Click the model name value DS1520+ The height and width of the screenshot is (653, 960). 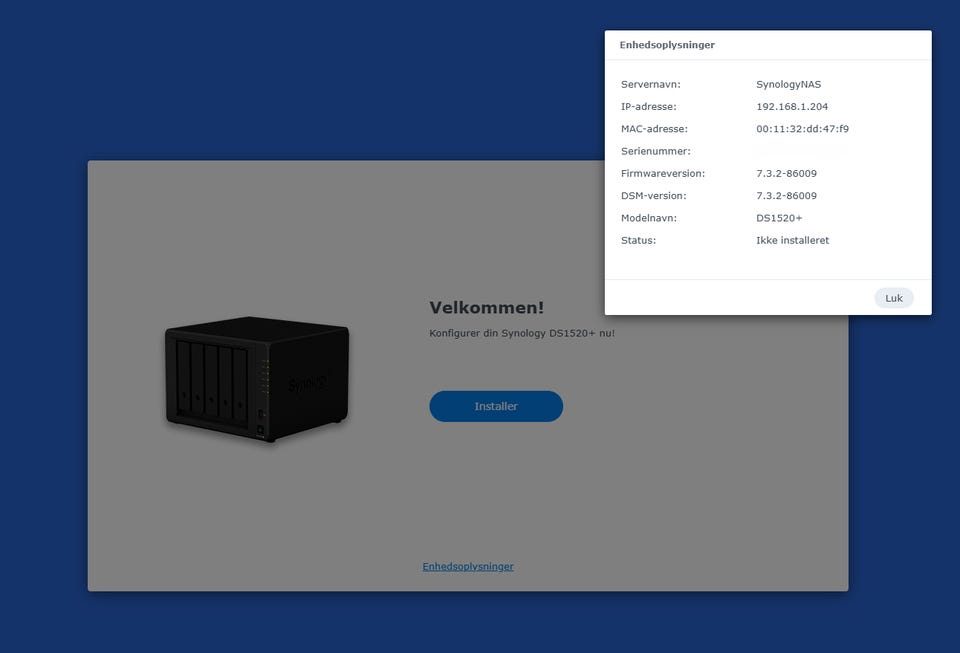click(x=779, y=218)
